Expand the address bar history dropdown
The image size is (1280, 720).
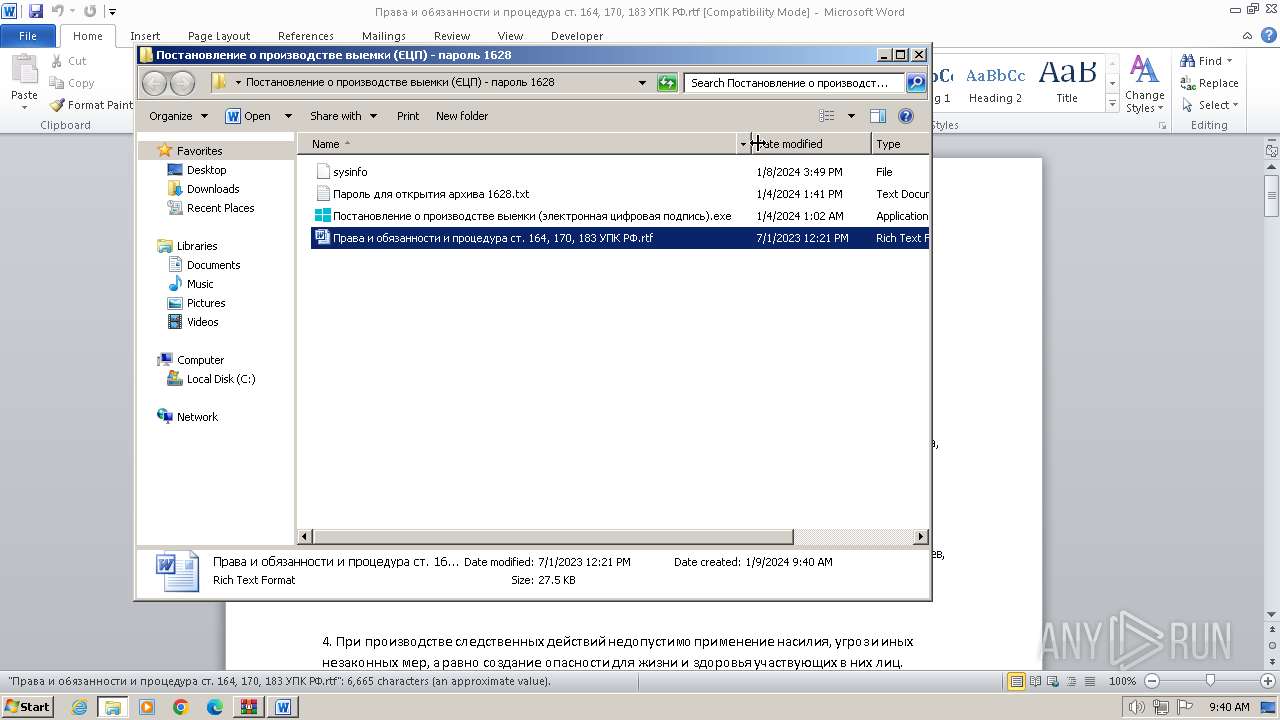[642, 83]
